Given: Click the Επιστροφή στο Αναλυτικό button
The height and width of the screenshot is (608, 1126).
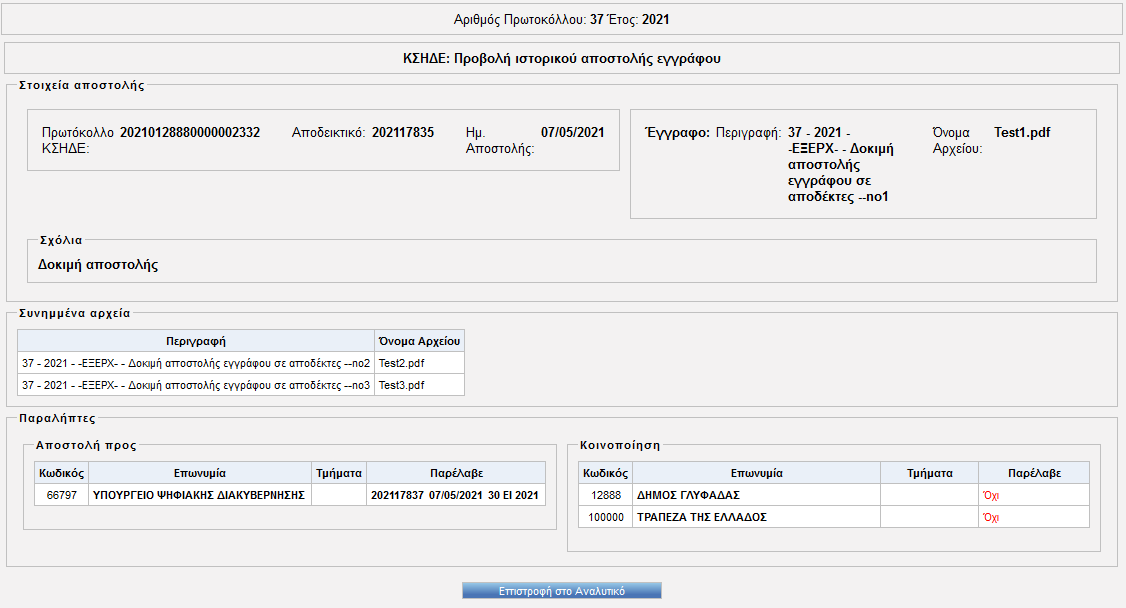Looking at the screenshot, I should tap(562, 591).
